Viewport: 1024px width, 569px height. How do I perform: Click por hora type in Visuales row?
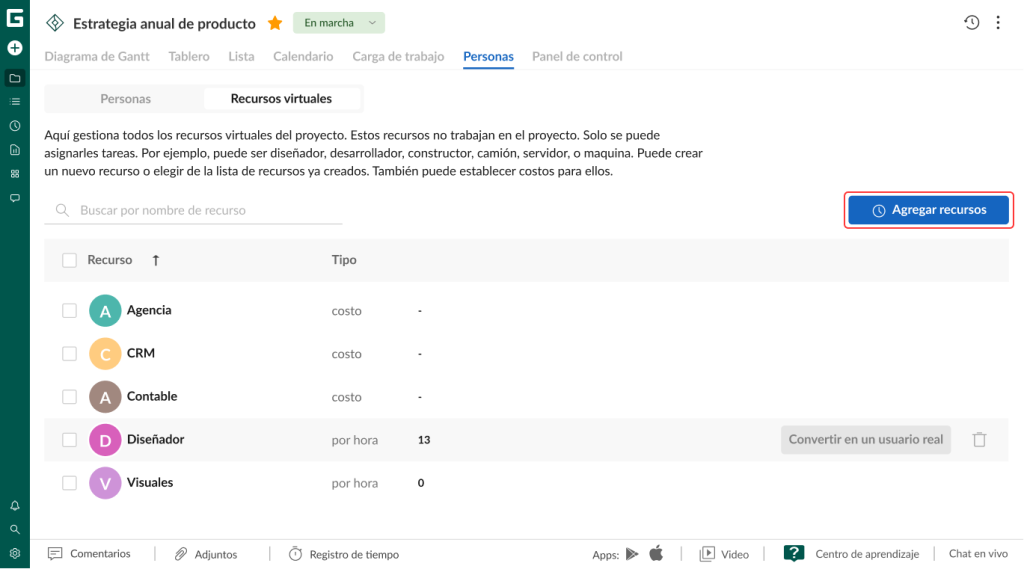click(x=355, y=483)
